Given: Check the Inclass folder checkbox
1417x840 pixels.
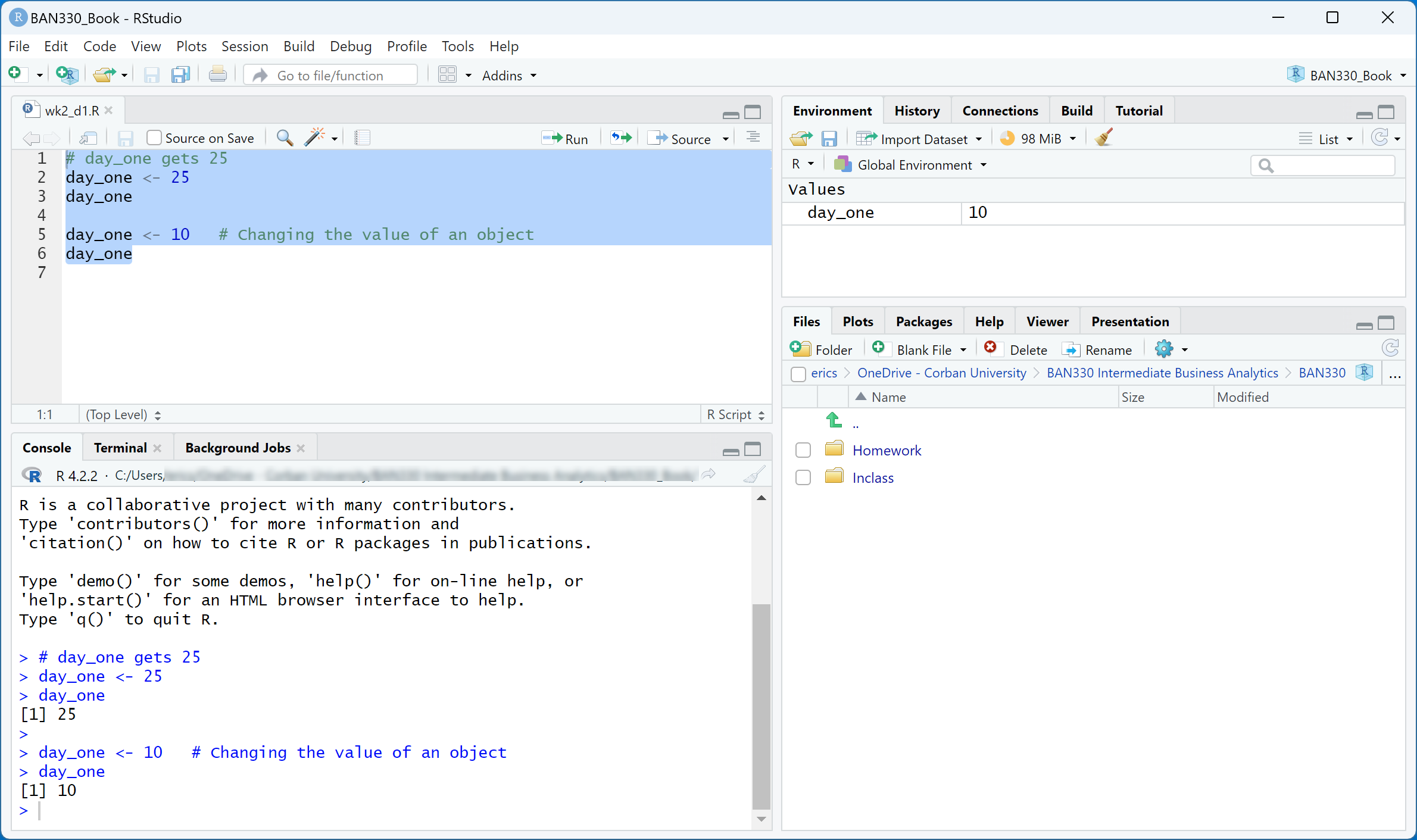Looking at the screenshot, I should (803, 477).
